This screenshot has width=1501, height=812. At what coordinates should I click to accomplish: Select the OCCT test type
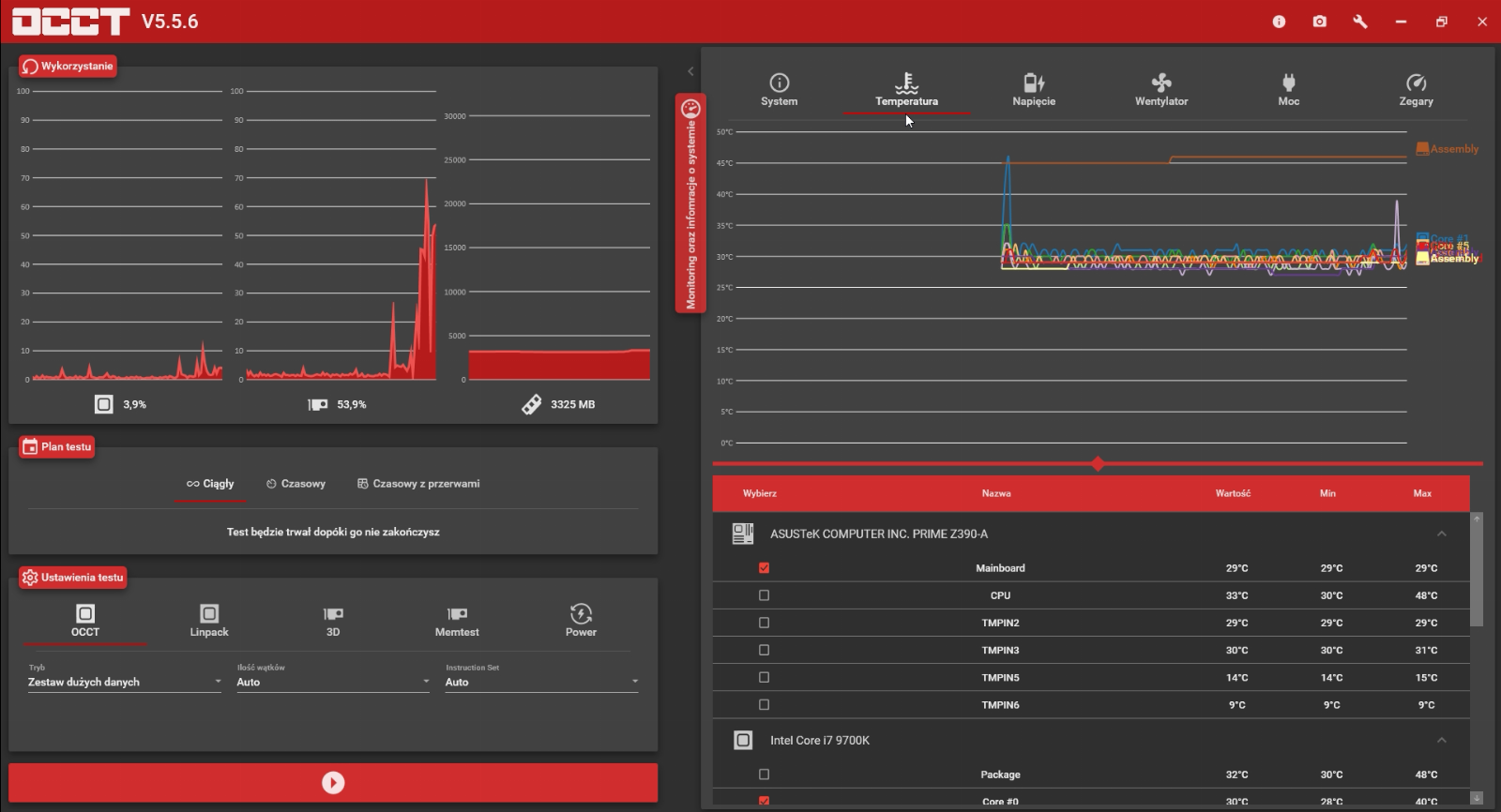85,621
